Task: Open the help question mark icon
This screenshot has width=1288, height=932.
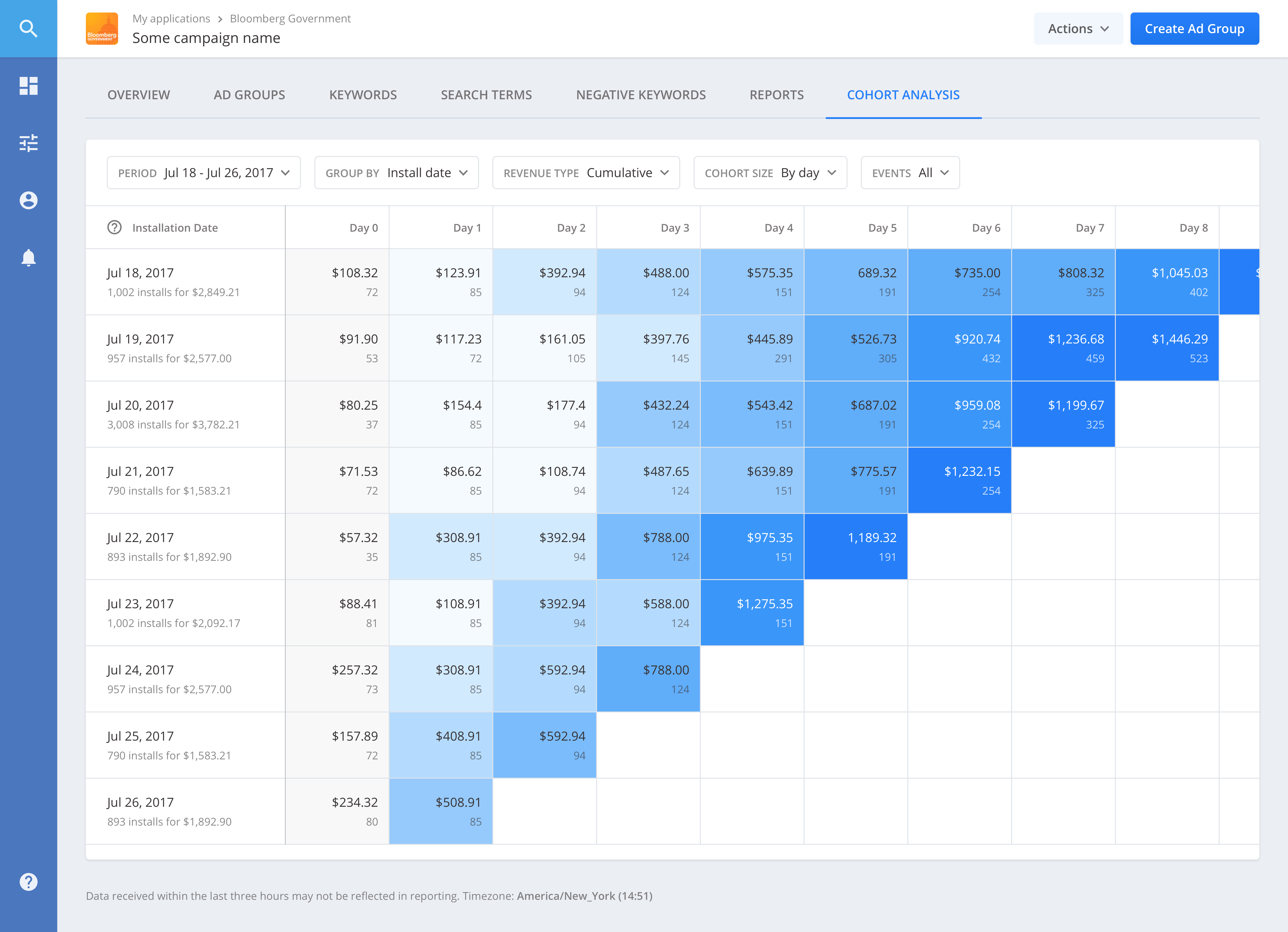Action: coord(28,882)
